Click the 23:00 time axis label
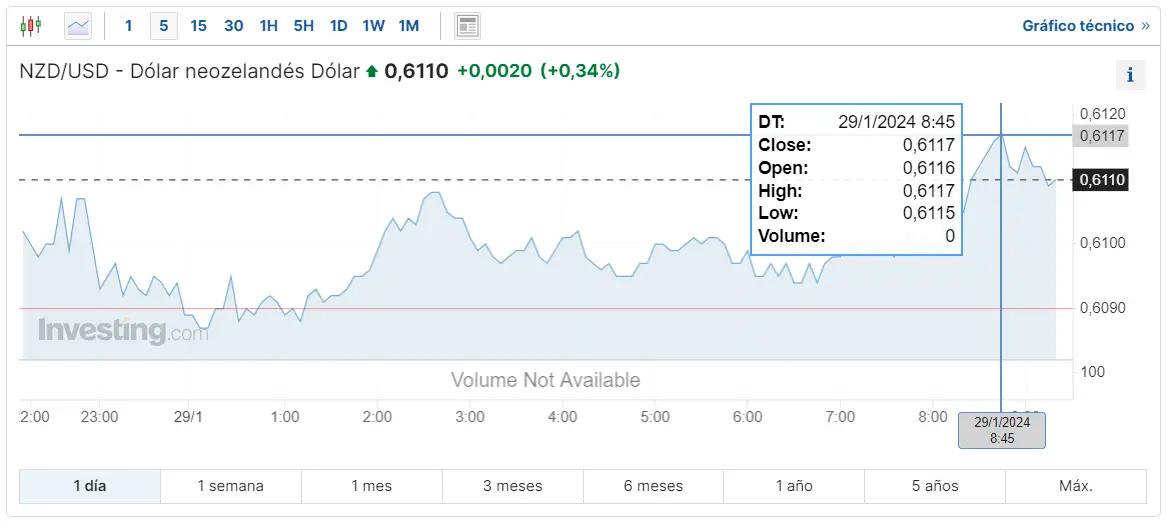1171x525 pixels. (100, 417)
